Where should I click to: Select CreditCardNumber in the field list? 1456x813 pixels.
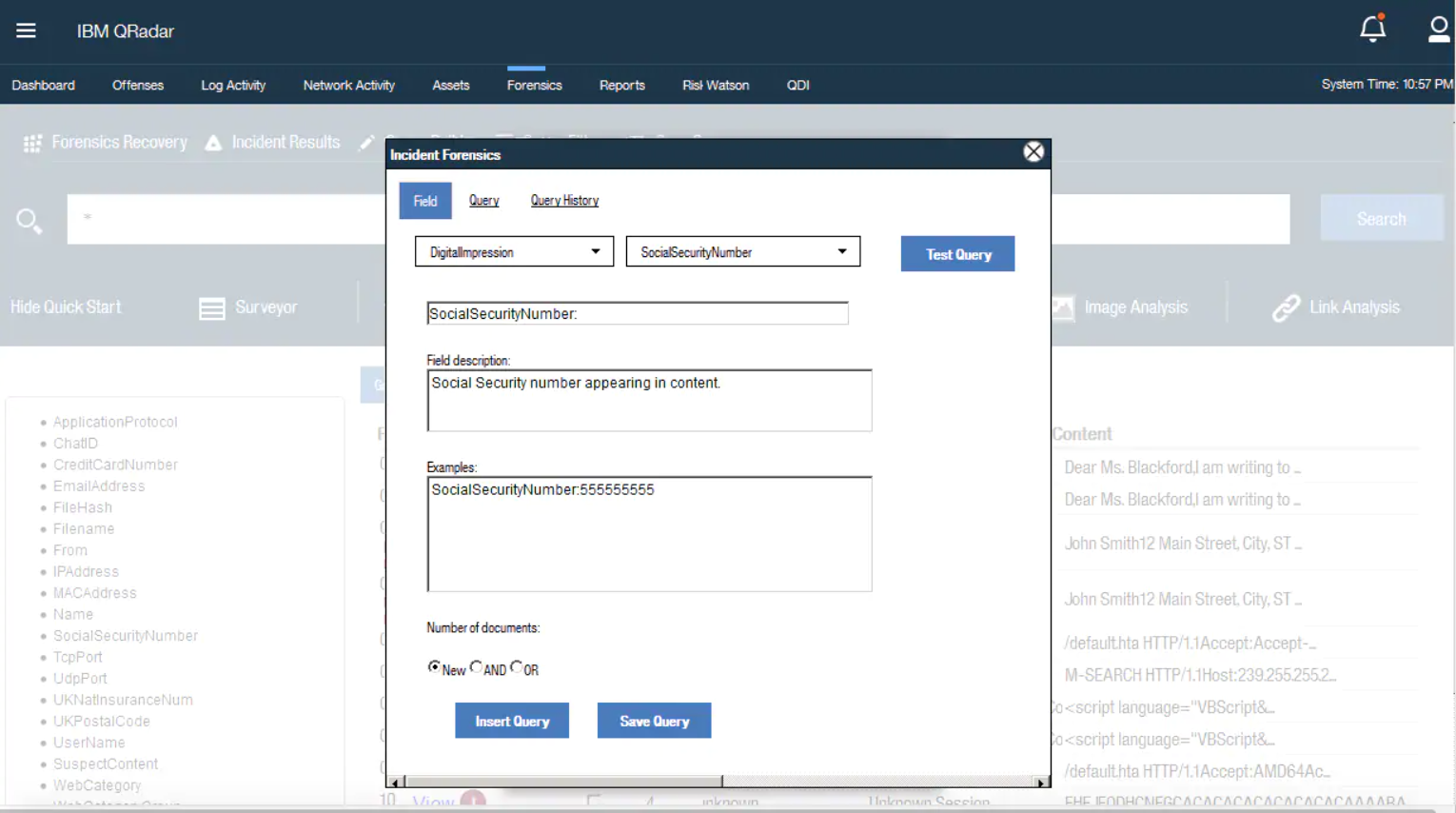[115, 465]
